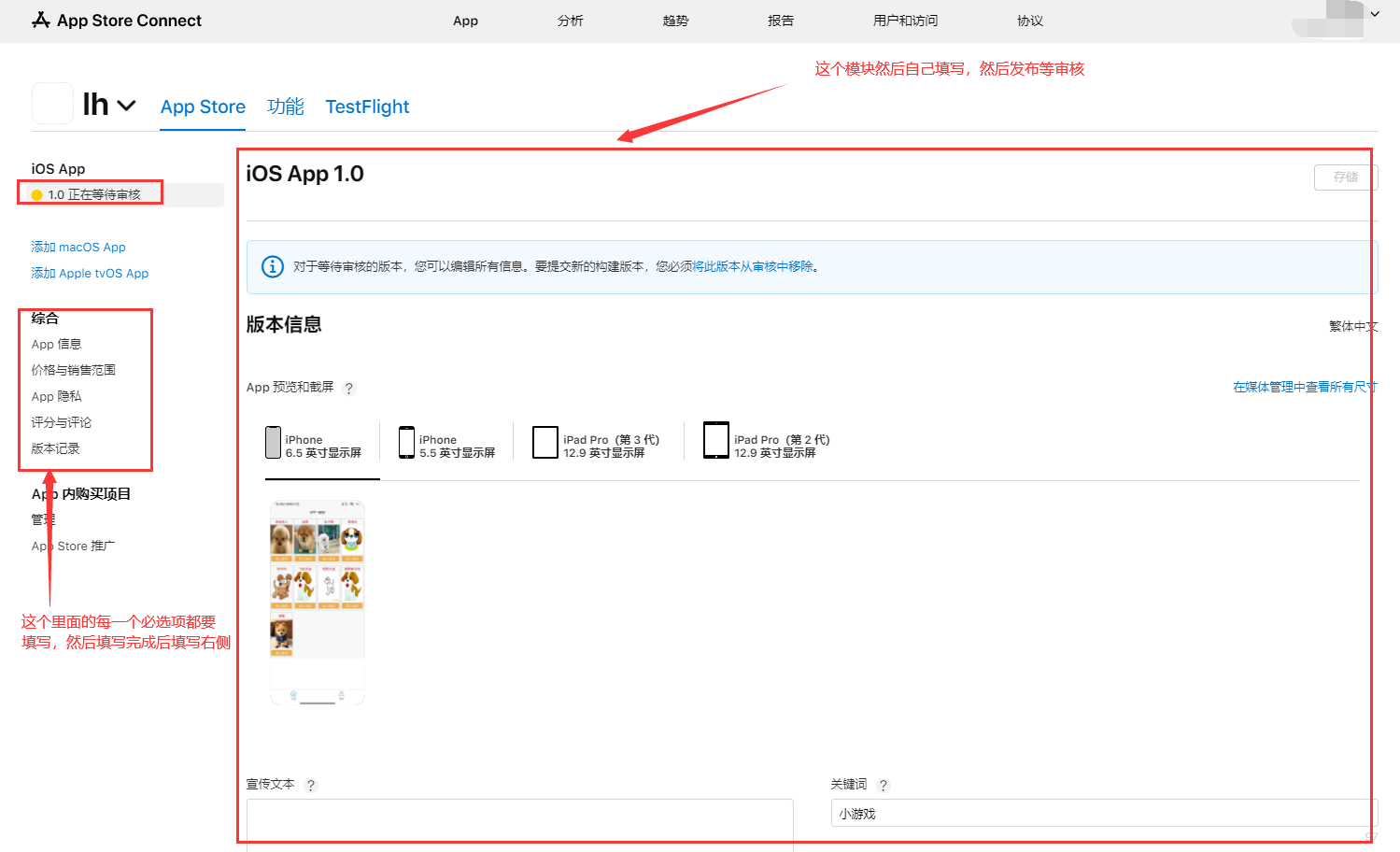Click the 版本信息 section heading
This screenshot has width=1400, height=852.
[x=284, y=324]
